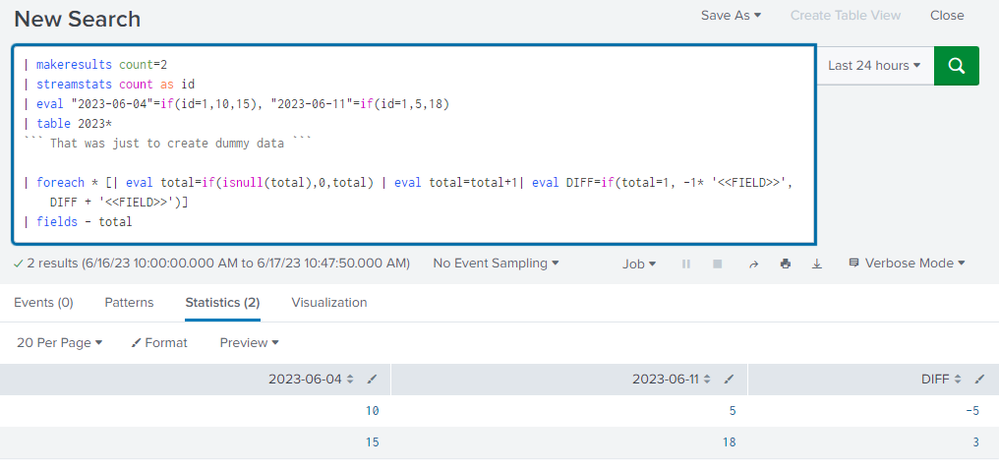Stop the search job

[x=717, y=264]
